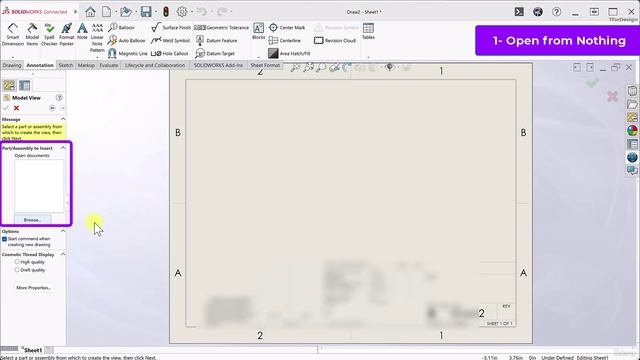This screenshot has height=360, width=640.
Task: Open the Help question mark icon
Action: tap(556, 12)
